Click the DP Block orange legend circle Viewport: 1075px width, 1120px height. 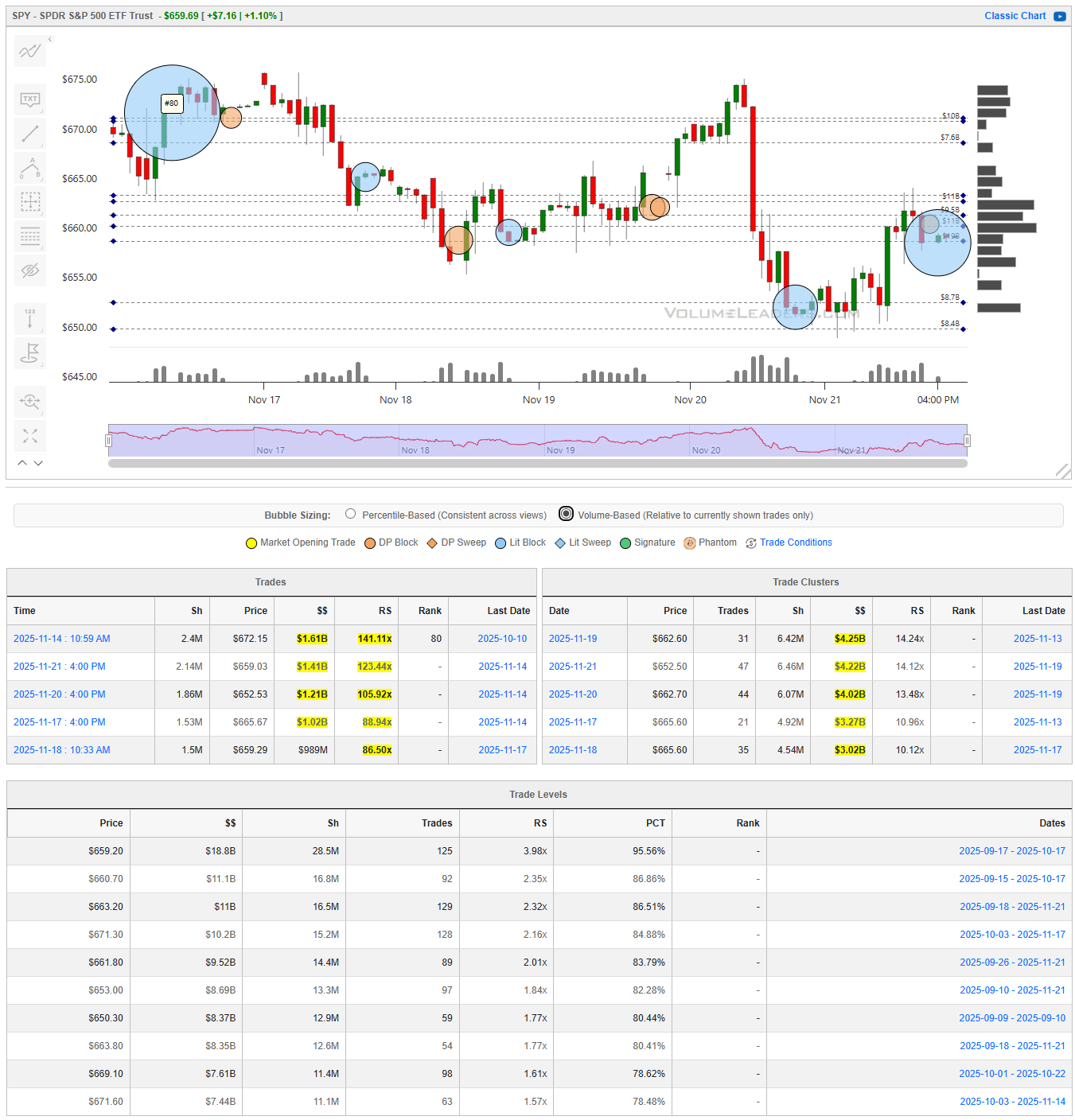370,543
